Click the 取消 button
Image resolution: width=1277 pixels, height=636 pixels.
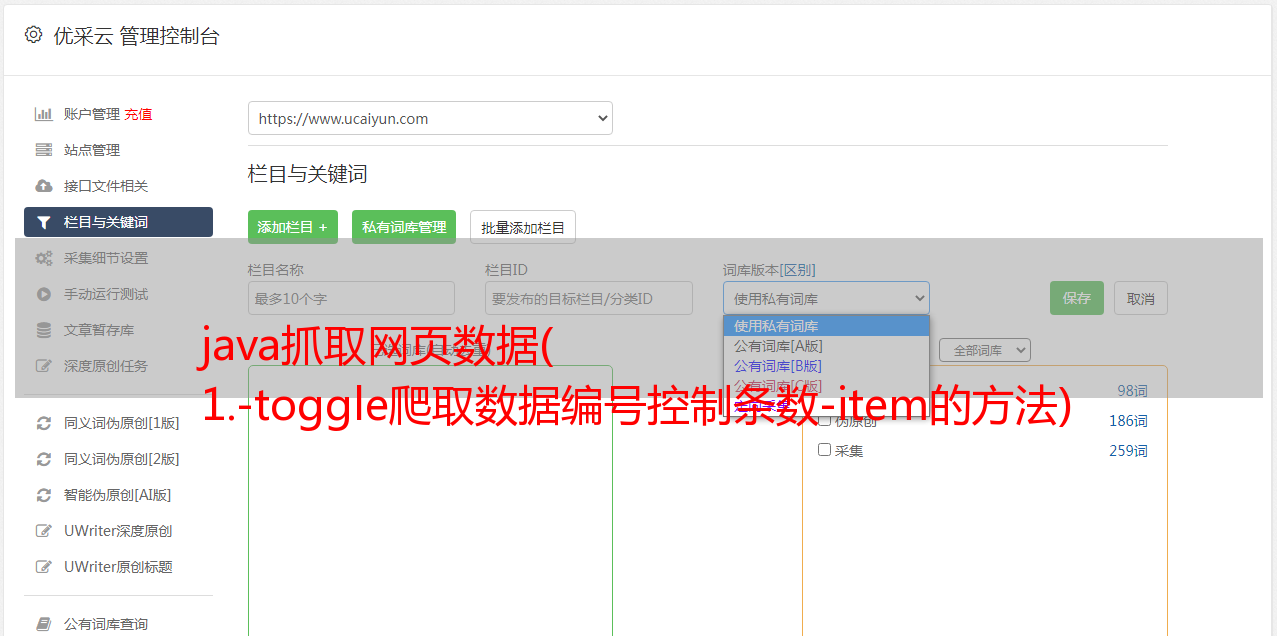pos(1141,298)
